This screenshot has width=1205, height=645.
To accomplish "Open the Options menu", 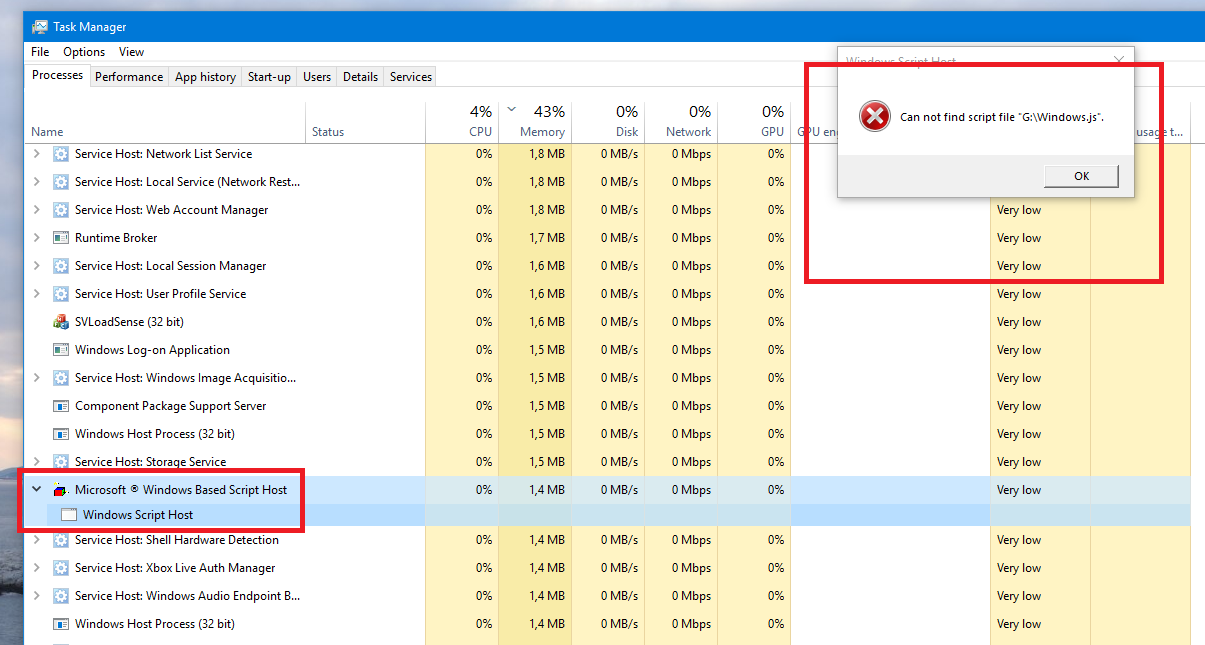I will pyautogui.click(x=84, y=52).
